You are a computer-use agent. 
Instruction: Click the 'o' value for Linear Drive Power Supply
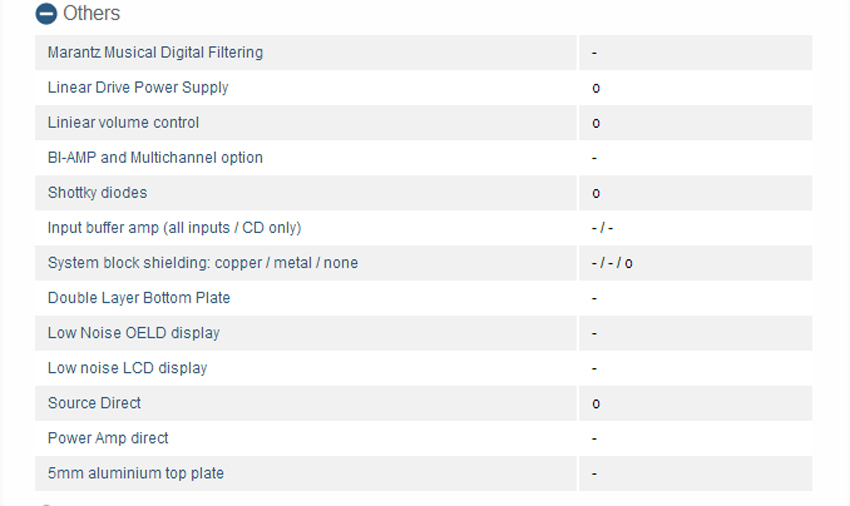point(596,88)
